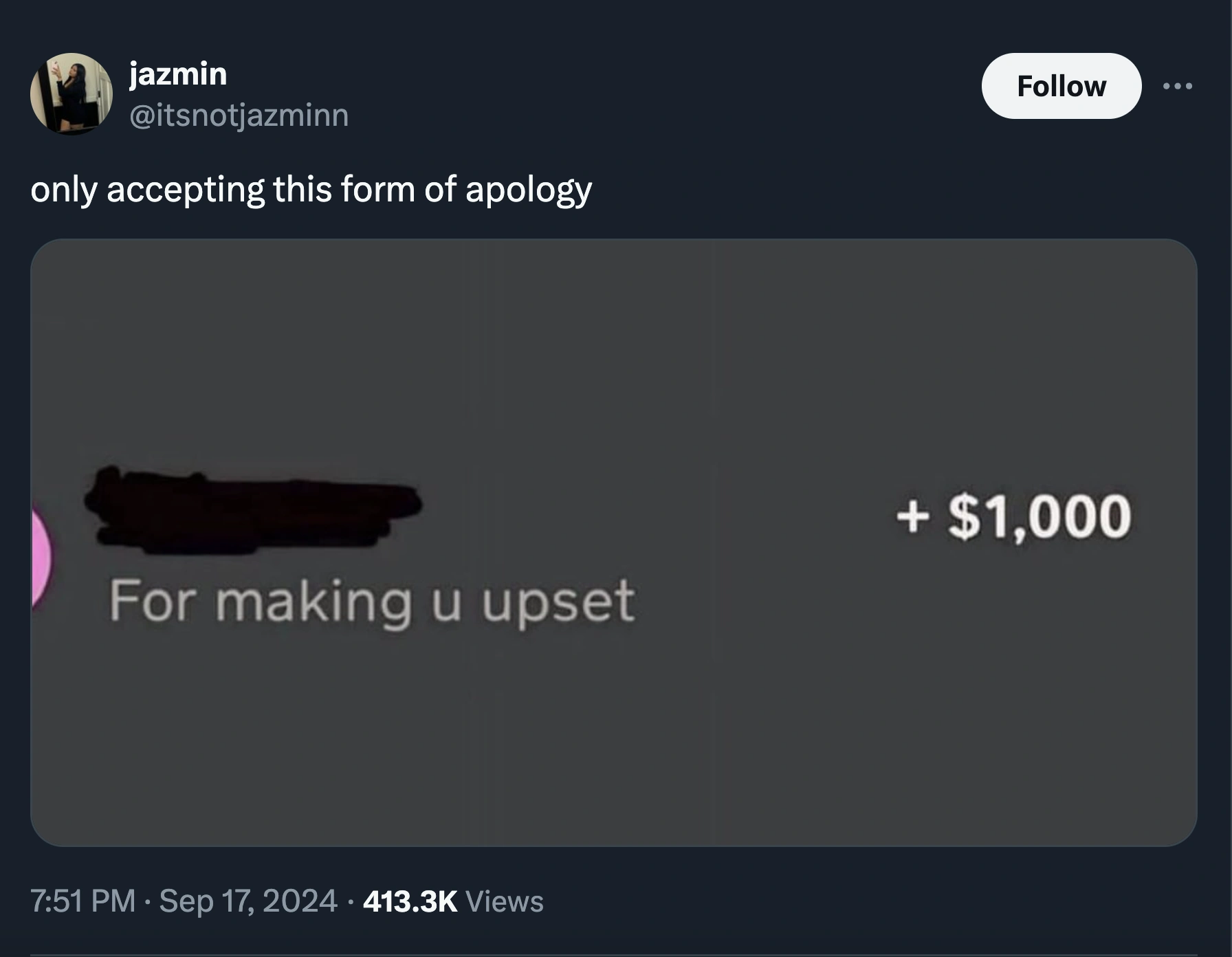
Task: Click the word "making" in payment note
Action: (313, 602)
